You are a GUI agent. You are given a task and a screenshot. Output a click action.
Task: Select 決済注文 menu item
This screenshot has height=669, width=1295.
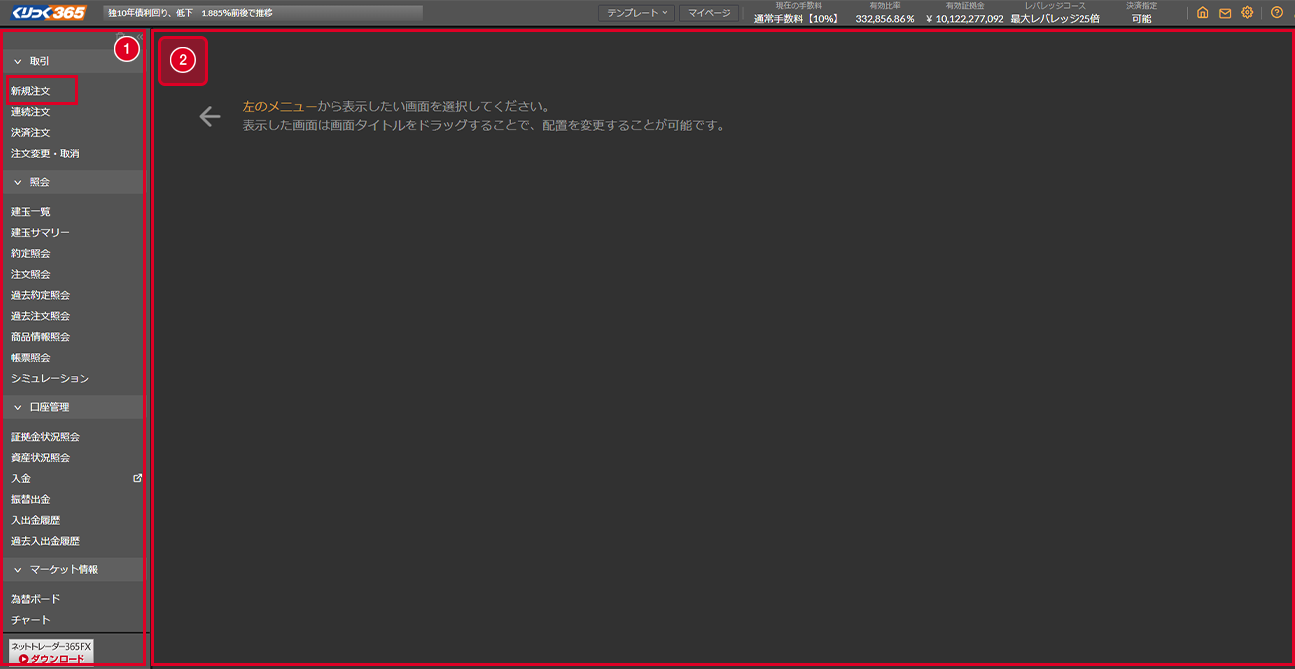click(31, 133)
